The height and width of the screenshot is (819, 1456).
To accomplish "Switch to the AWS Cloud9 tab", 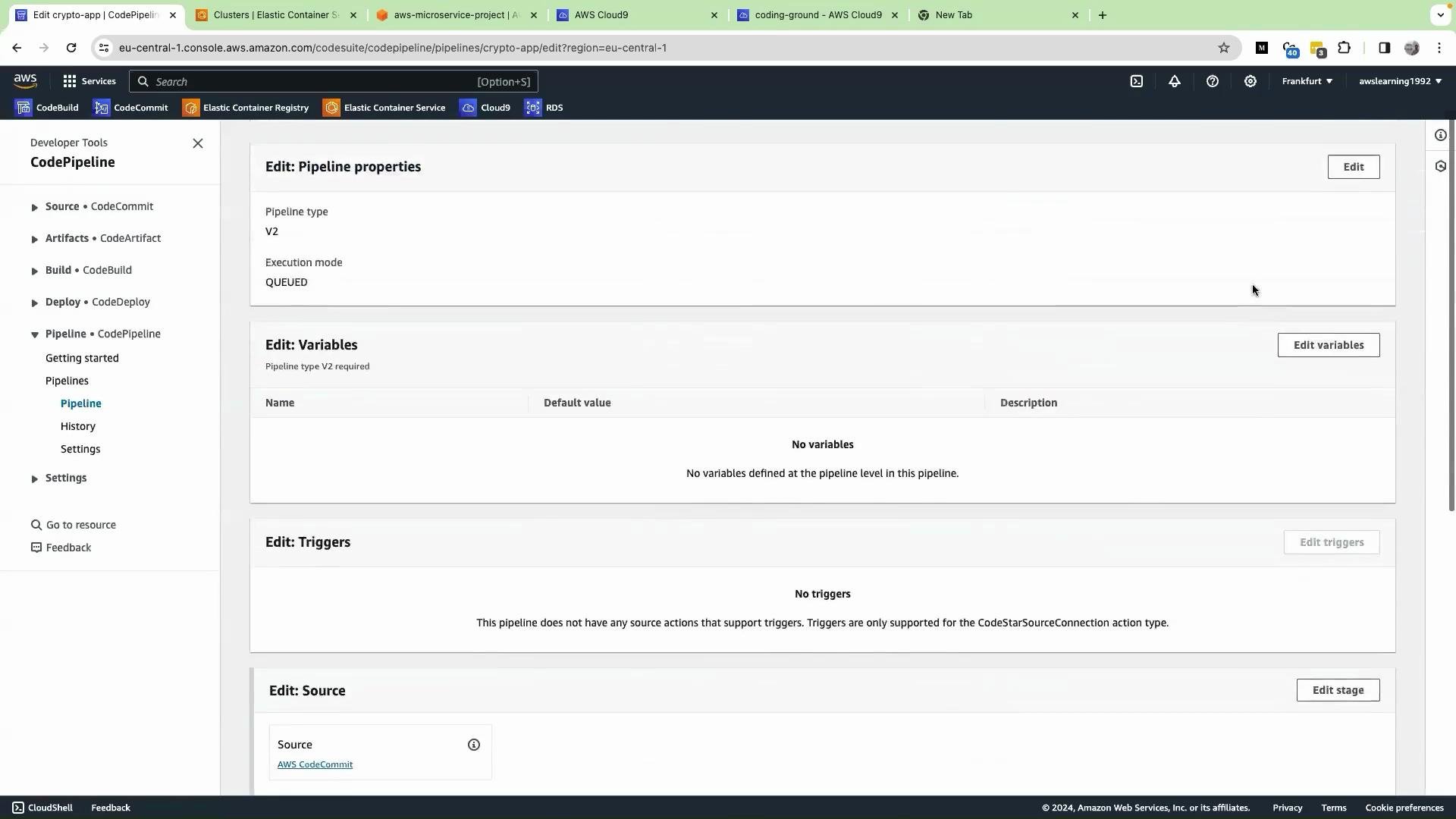I will pyautogui.click(x=636, y=15).
